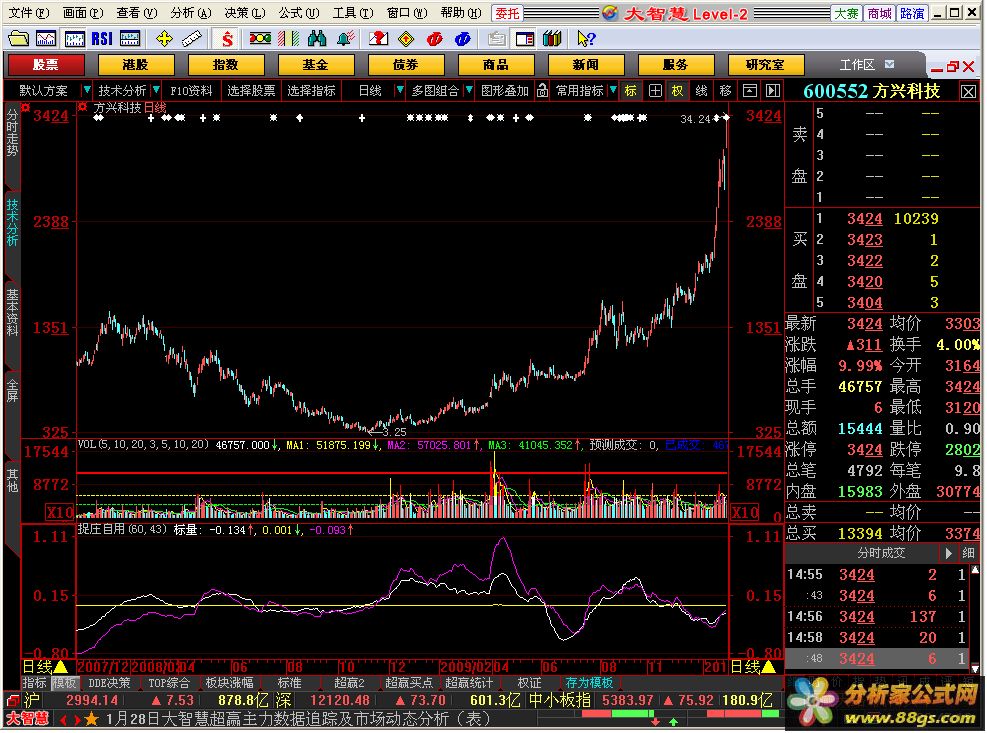
Task: Expand 分时成交 panel with right arrow
Action: [x=948, y=554]
